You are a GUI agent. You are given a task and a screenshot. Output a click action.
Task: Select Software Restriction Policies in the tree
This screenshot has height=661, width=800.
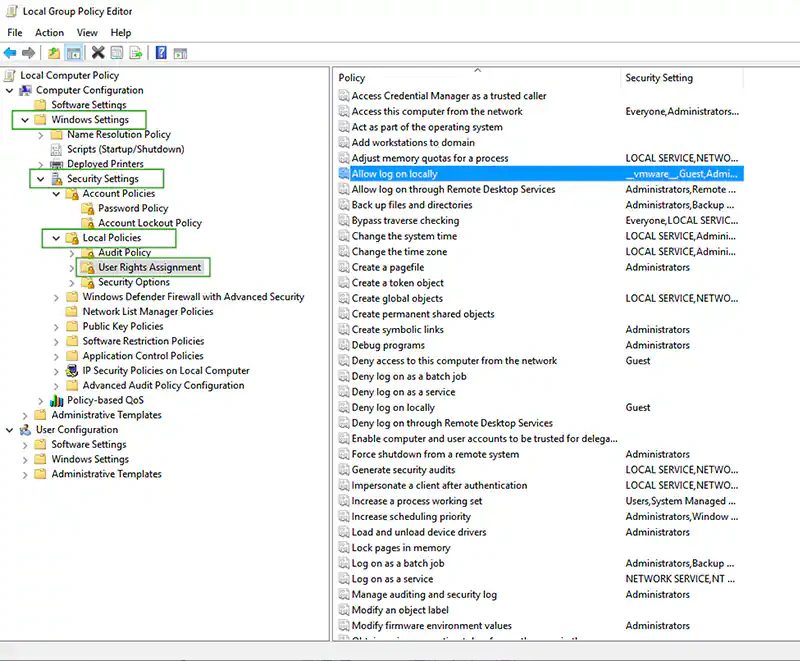point(143,341)
